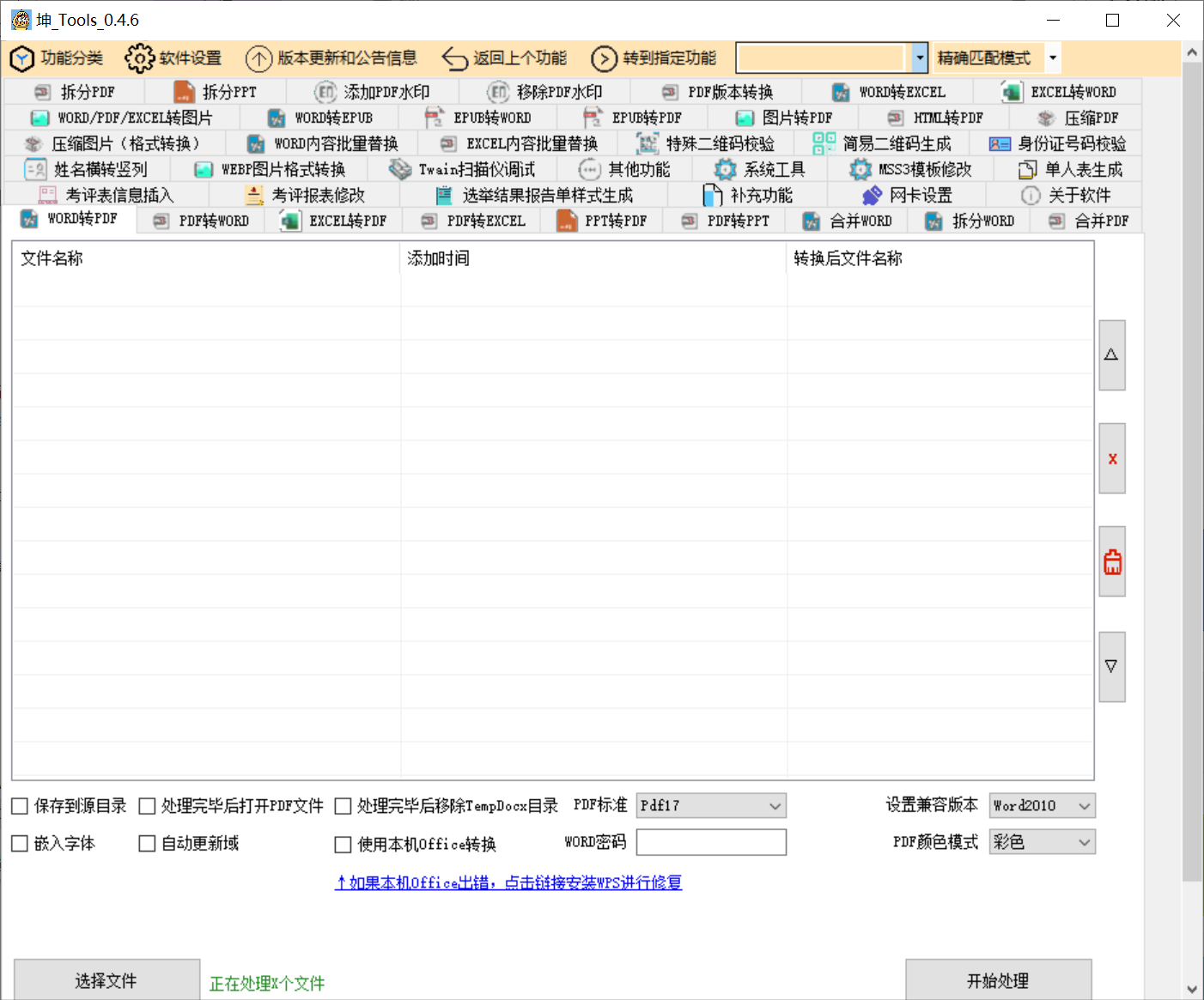The width and height of the screenshot is (1204, 1000).
Task: Open the 关于软件 tab
Action: (1065, 195)
